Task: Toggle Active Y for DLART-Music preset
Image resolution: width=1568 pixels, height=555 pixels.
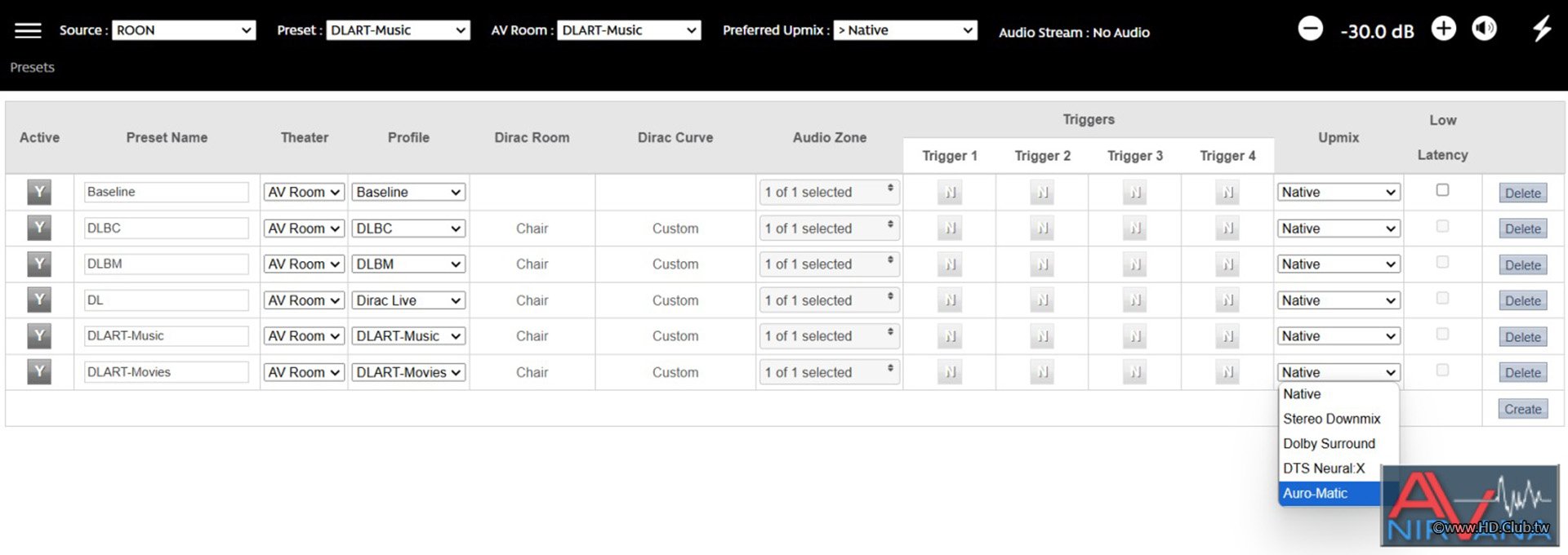Action: pyautogui.click(x=39, y=335)
